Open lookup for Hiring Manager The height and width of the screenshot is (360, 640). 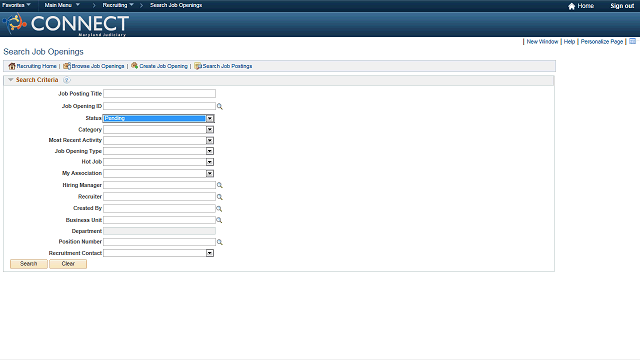(x=220, y=185)
